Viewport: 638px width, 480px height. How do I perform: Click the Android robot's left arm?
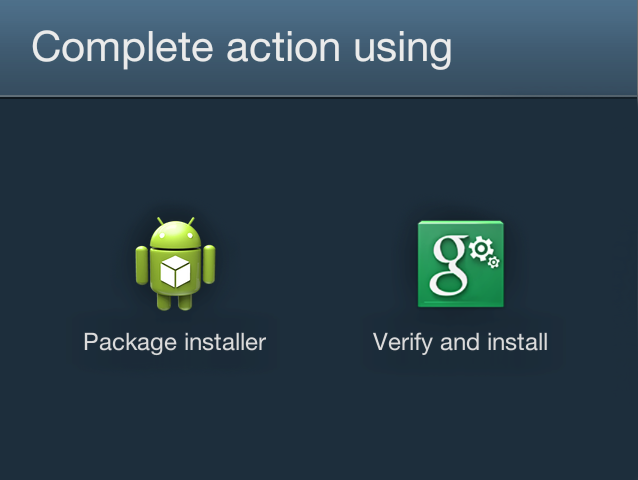[x=142, y=265]
